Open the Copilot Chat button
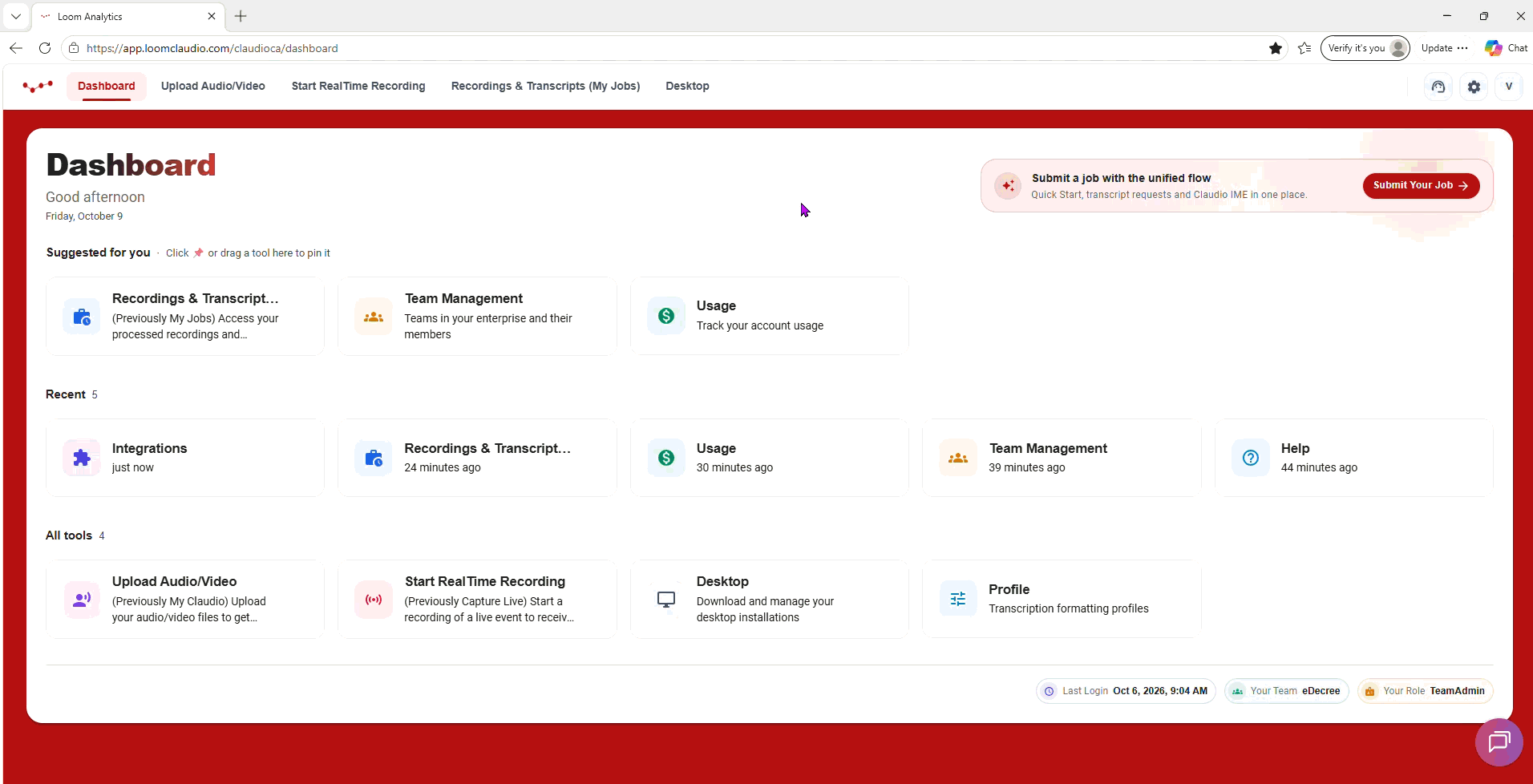Image resolution: width=1533 pixels, height=784 pixels. click(1506, 48)
